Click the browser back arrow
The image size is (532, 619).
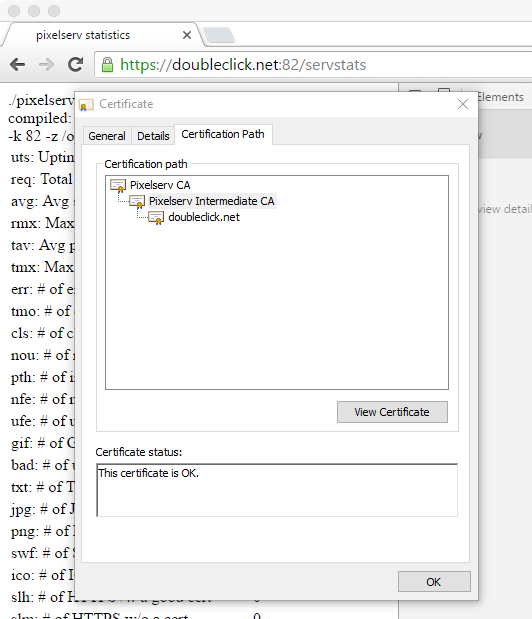17,64
